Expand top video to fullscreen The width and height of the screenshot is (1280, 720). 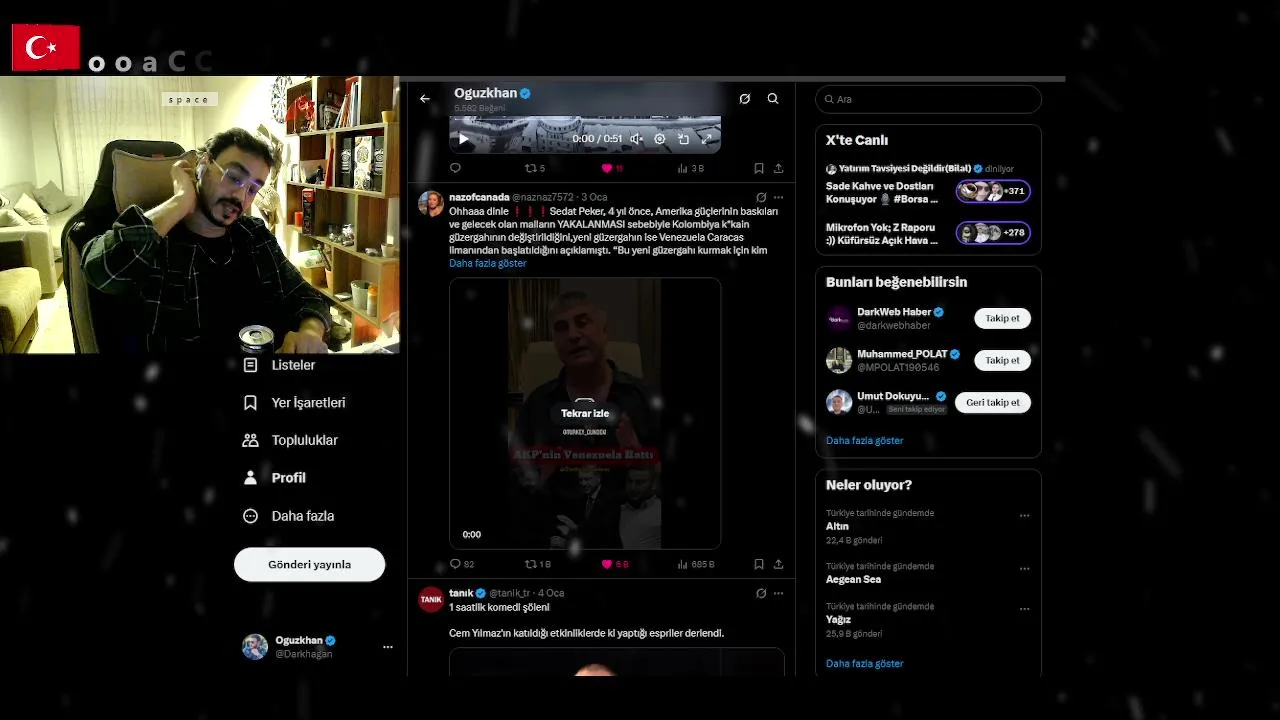pyautogui.click(x=706, y=139)
